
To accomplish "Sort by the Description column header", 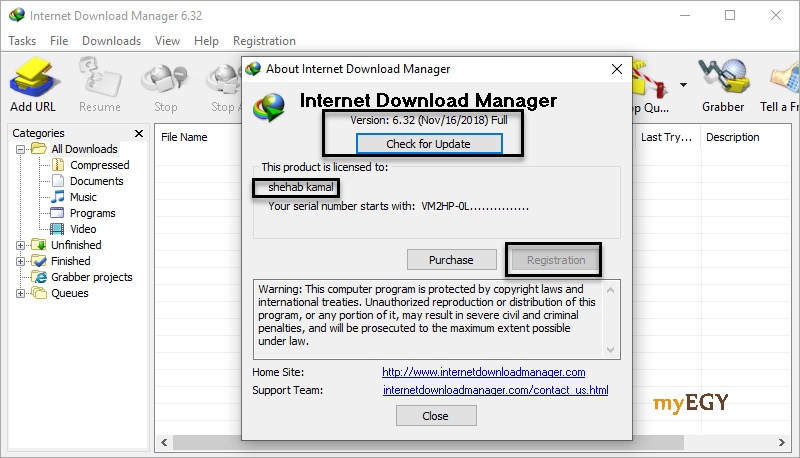I will pyautogui.click(x=733, y=137).
